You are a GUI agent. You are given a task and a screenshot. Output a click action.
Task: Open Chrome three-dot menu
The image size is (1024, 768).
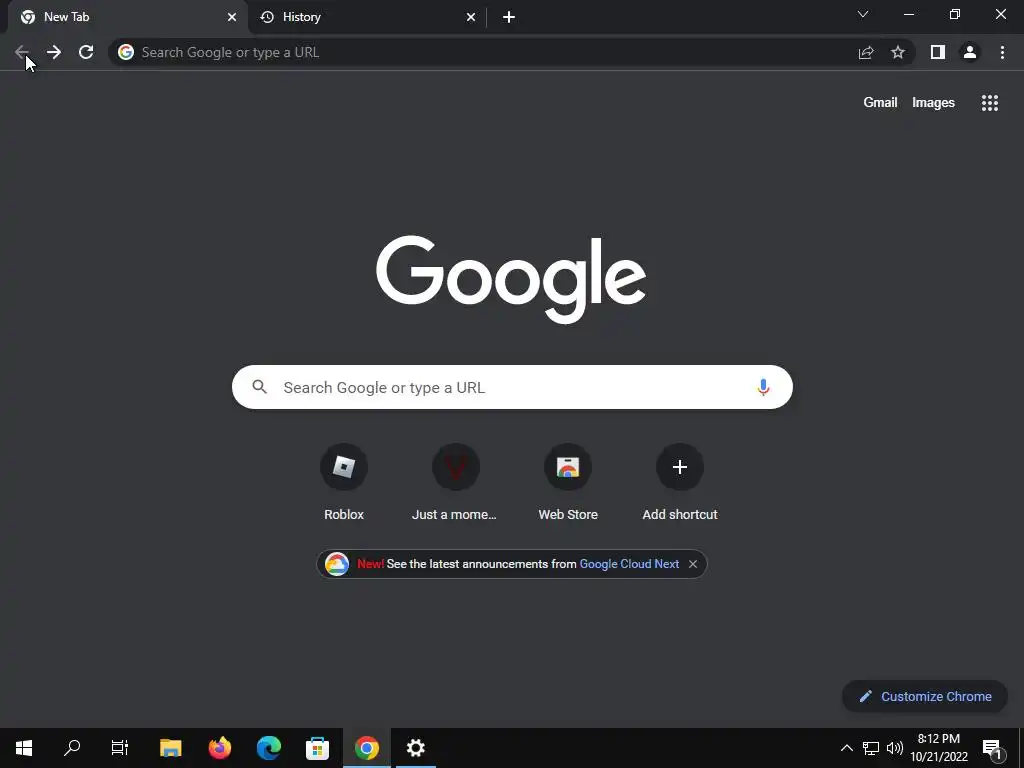(x=1002, y=52)
